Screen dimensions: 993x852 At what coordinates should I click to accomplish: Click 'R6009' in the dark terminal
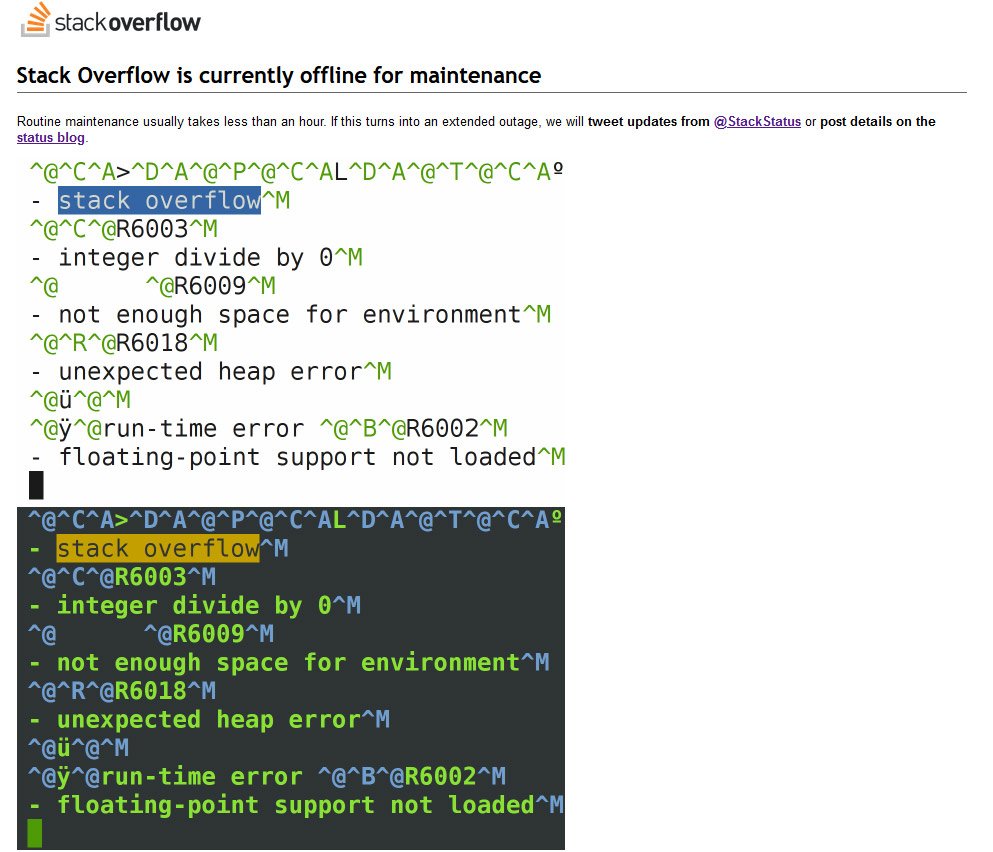(x=209, y=634)
